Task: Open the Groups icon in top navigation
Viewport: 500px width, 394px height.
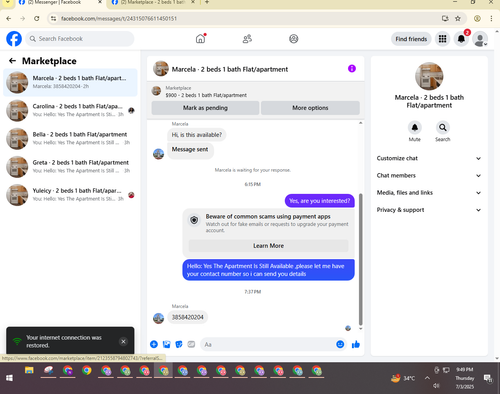Action: (x=293, y=39)
